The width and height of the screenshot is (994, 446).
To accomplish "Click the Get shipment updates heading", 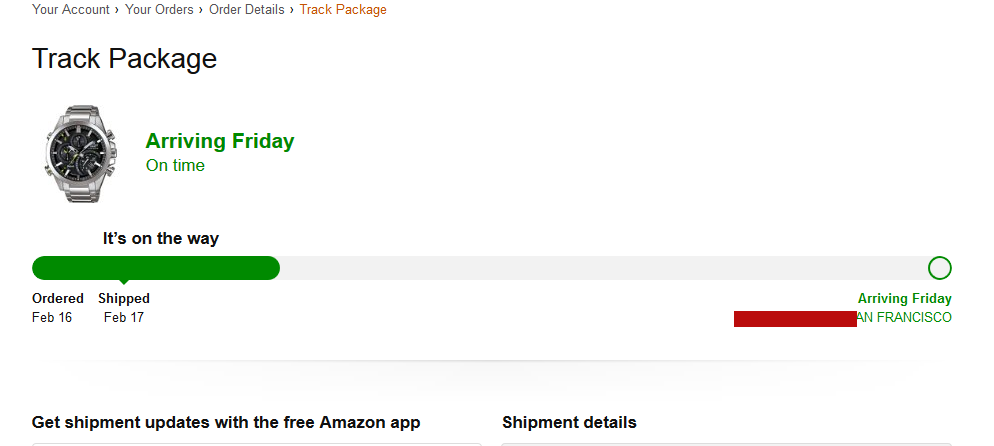I will (x=226, y=423).
